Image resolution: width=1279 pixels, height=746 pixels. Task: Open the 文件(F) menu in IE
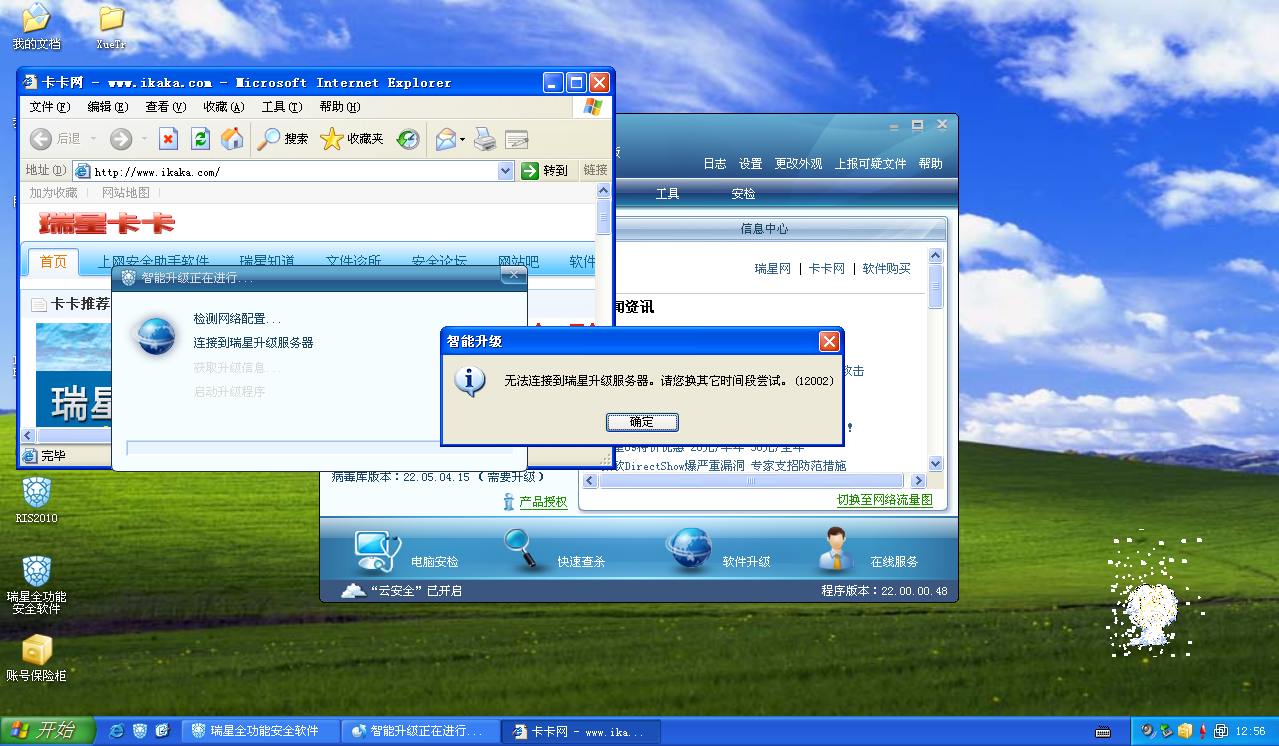click(x=49, y=107)
